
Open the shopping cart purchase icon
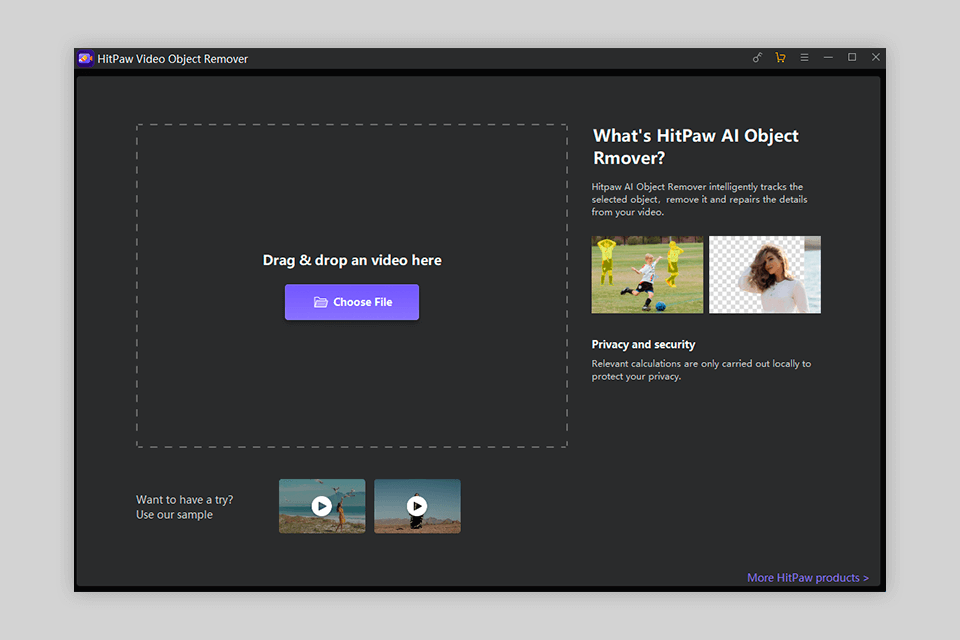point(781,57)
